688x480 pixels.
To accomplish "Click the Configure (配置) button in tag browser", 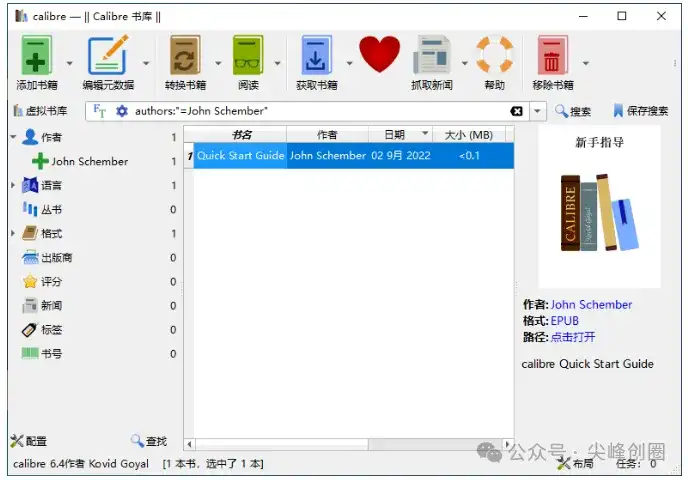I will pos(29,441).
